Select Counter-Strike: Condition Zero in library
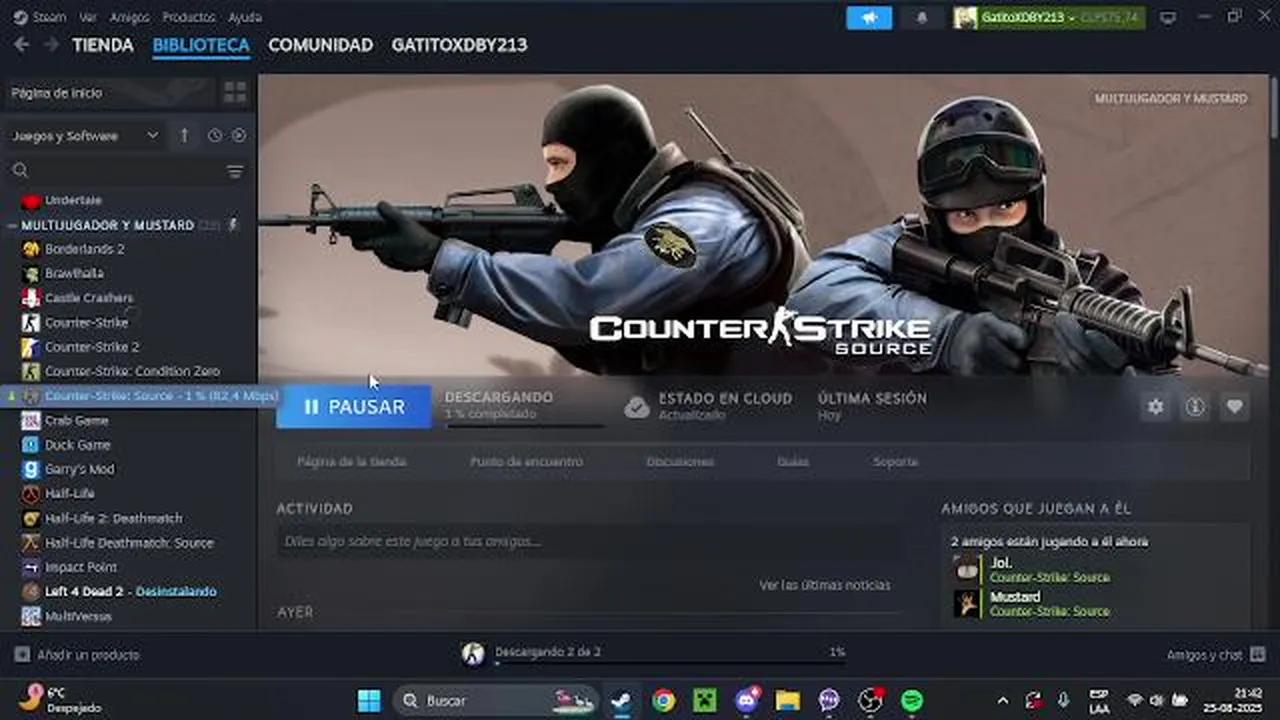 click(x=132, y=371)
